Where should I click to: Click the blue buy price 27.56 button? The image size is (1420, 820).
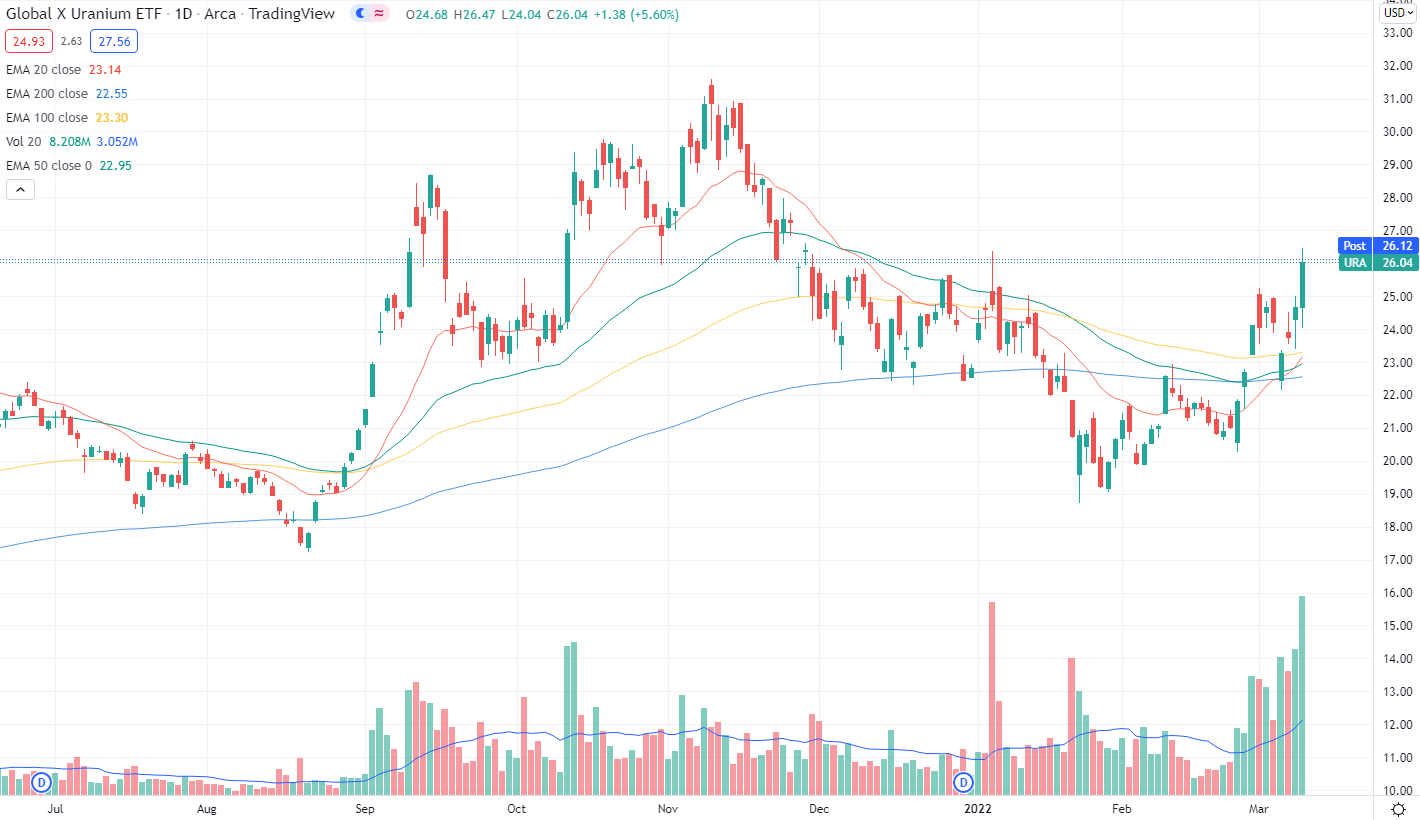pos(113,41)
